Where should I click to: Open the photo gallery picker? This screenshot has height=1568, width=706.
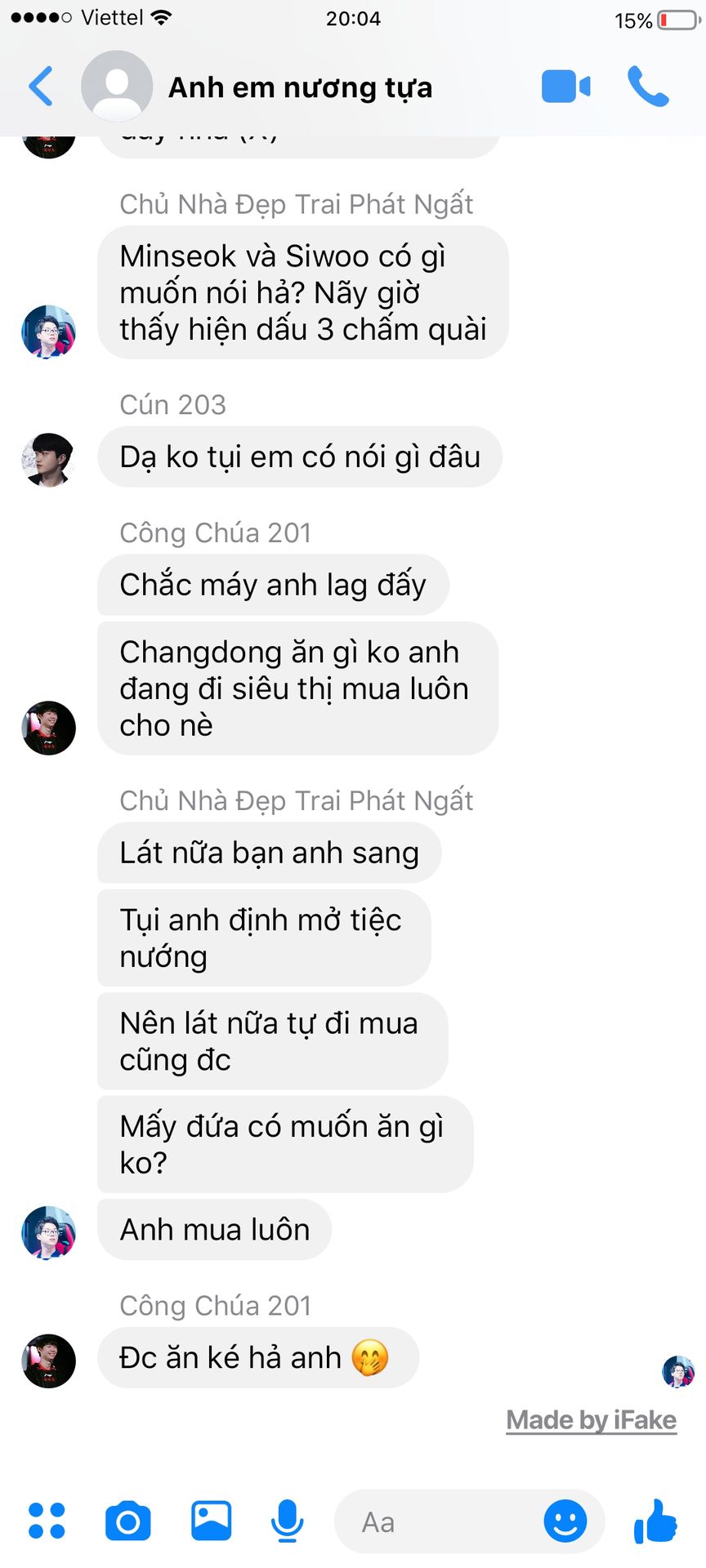pos(212,1521)
